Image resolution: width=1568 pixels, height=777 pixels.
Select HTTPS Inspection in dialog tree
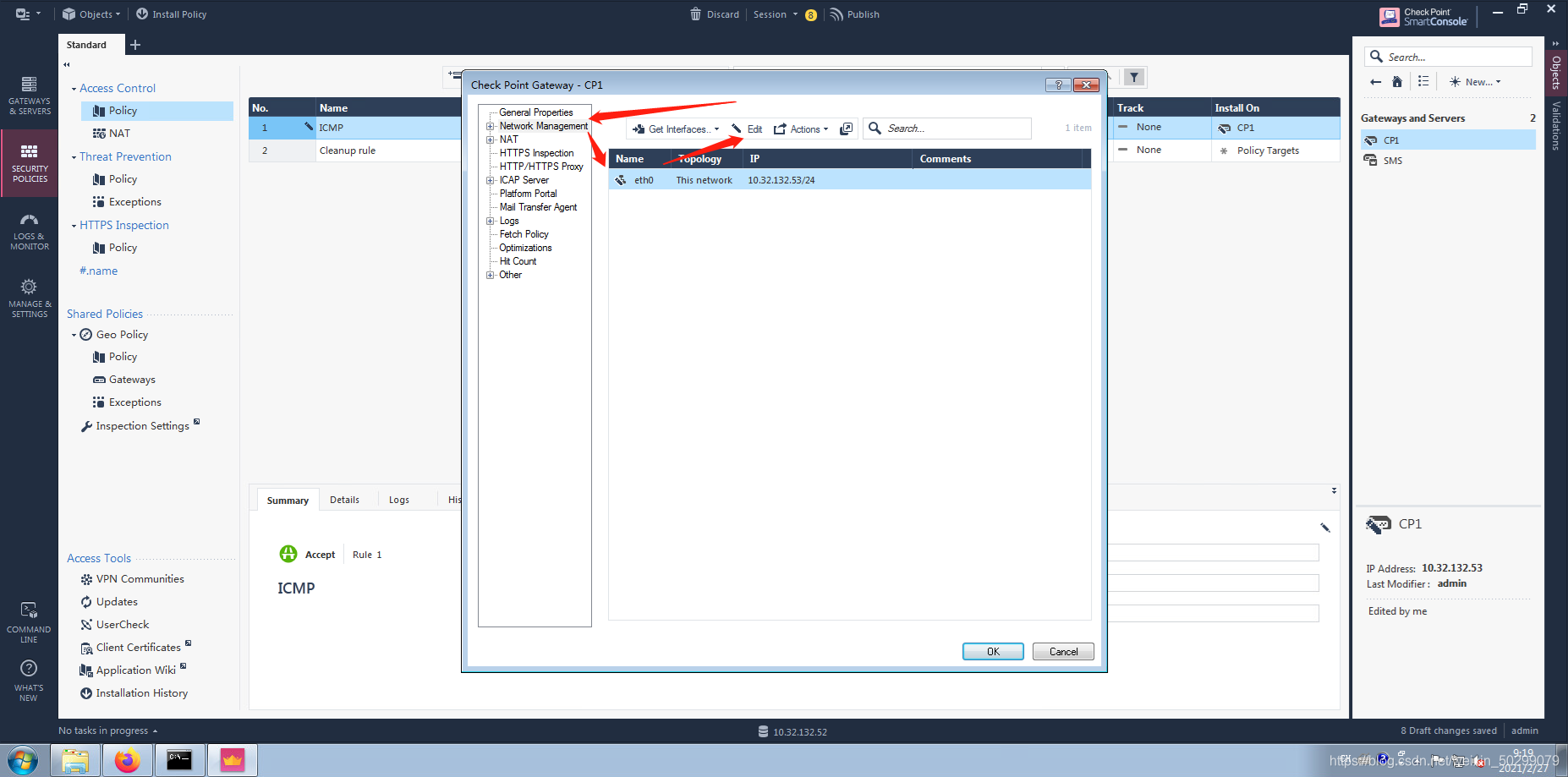point(536,153)
